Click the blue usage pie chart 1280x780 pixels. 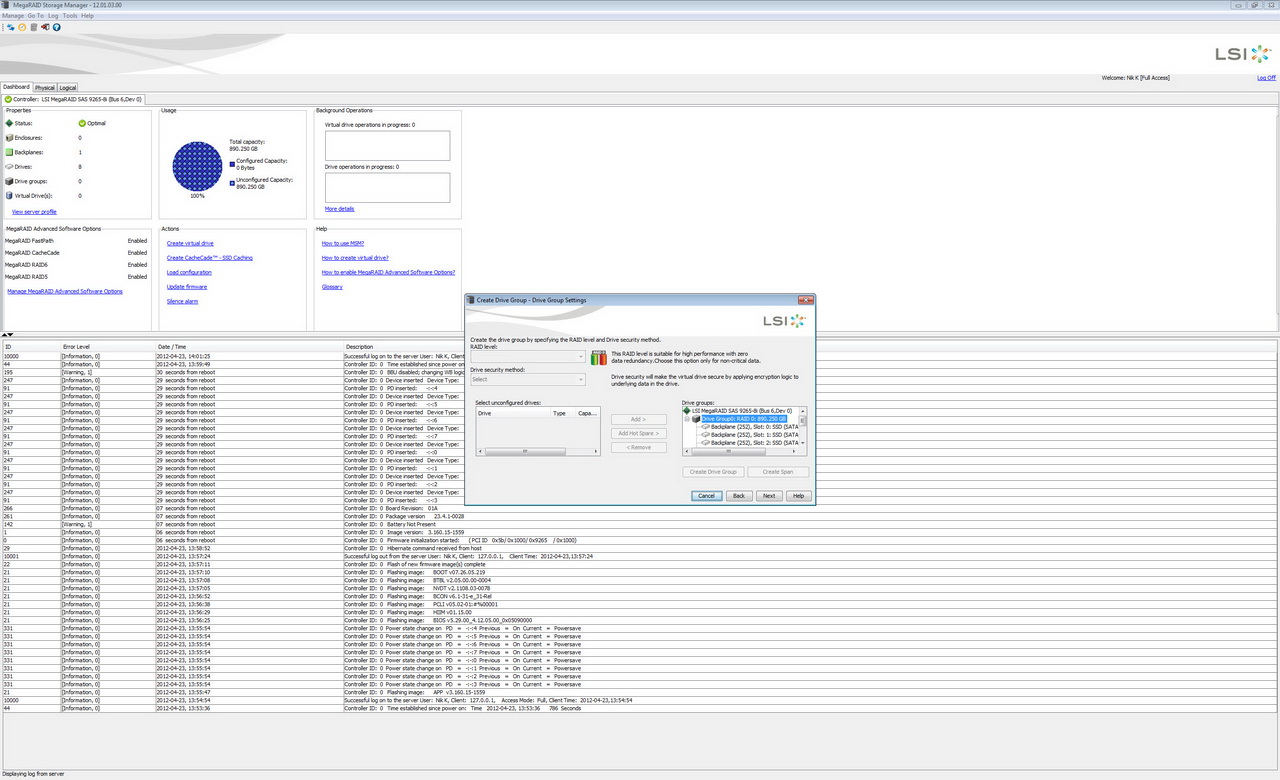tap(198, 166)
